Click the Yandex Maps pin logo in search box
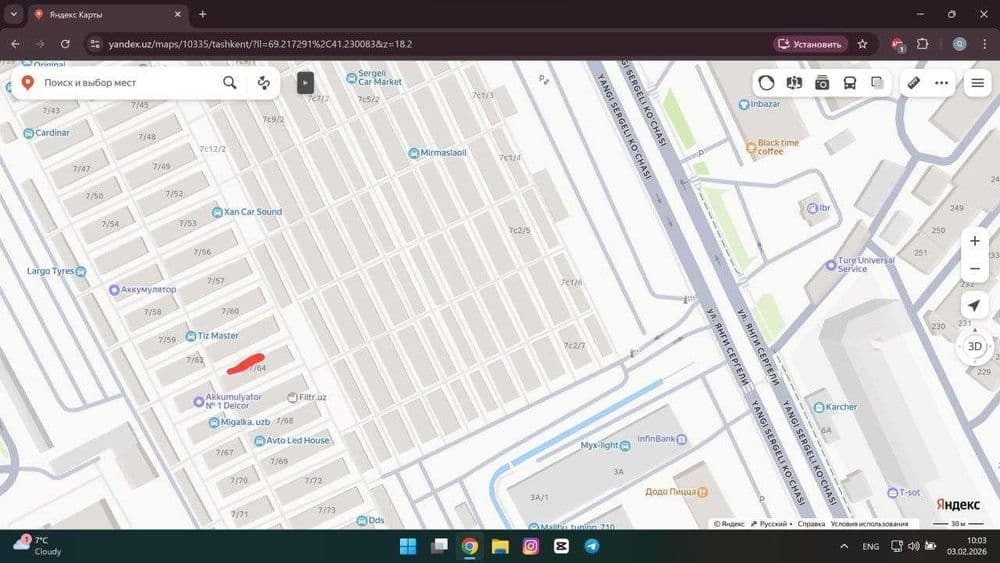 27,83
